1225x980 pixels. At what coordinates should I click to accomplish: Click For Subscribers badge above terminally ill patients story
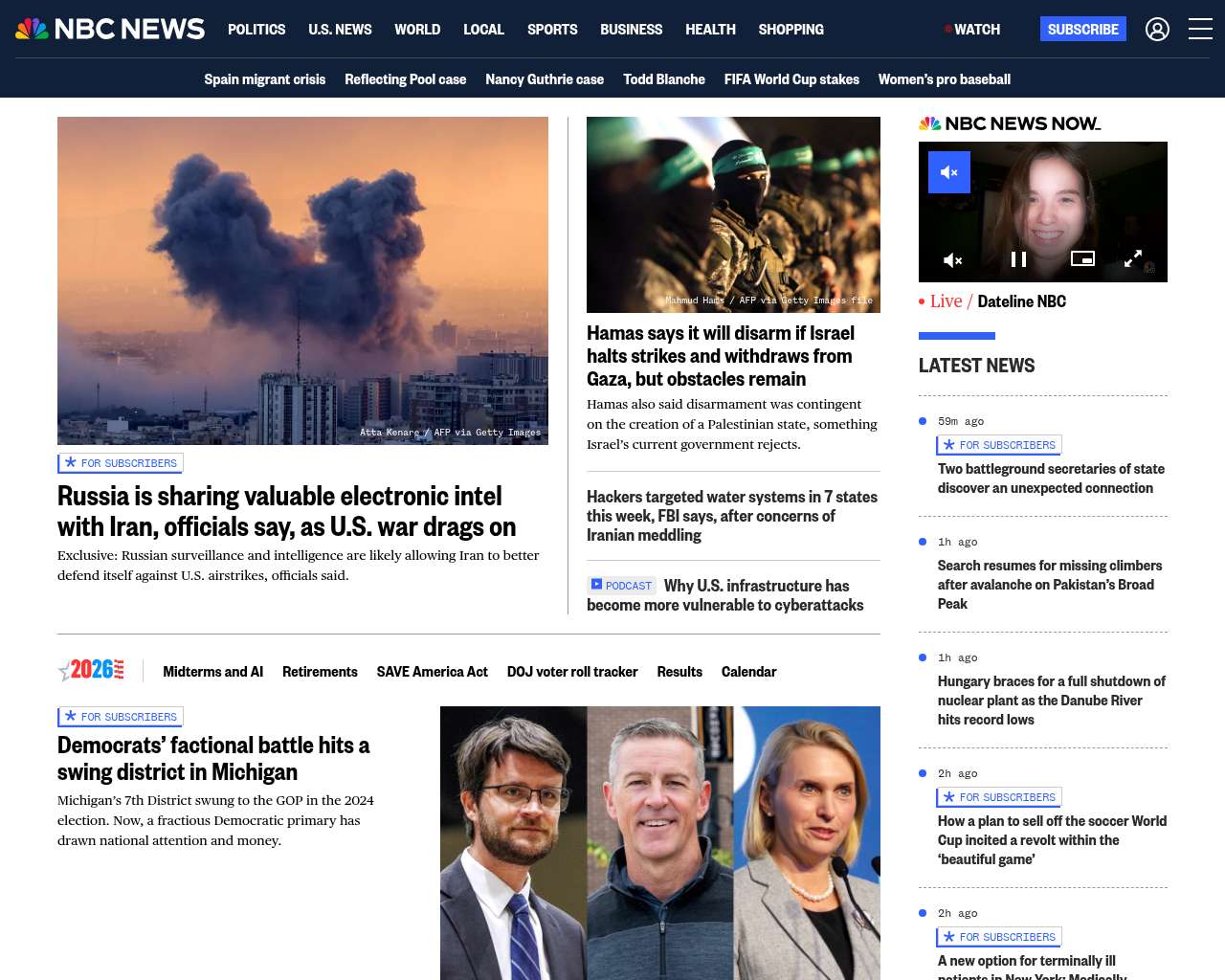click(999, 937)
